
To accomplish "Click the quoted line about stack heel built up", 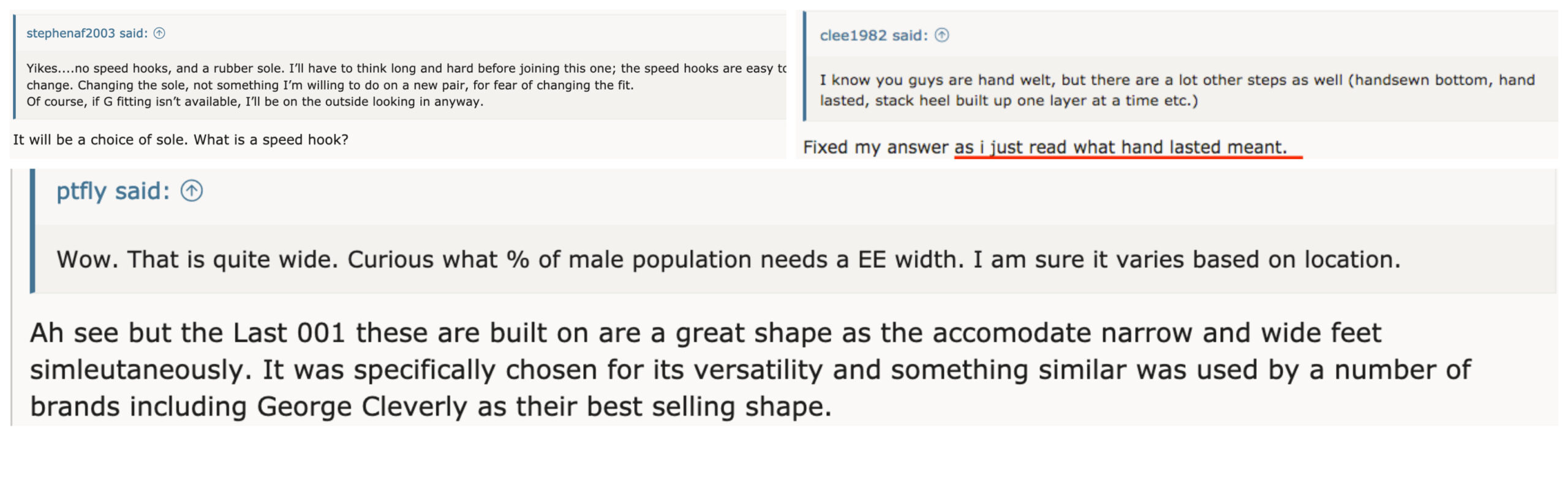I will pyautogui.click(x=1009, y=100).
